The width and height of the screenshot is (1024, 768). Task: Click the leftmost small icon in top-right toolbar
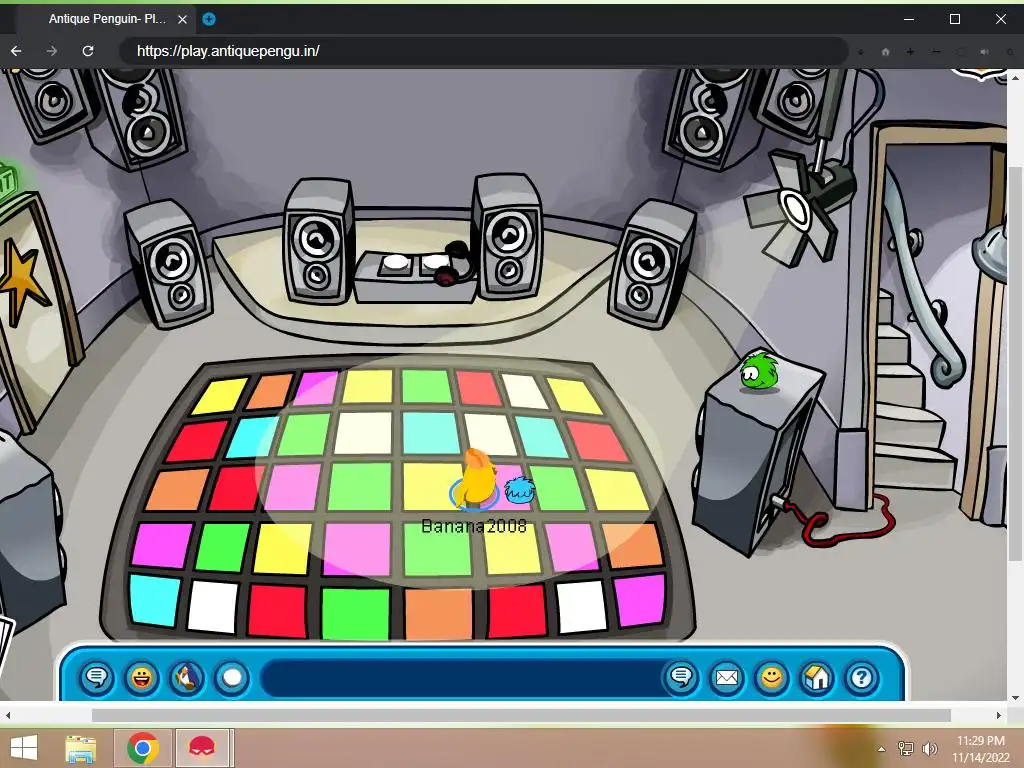pos(861,52)
